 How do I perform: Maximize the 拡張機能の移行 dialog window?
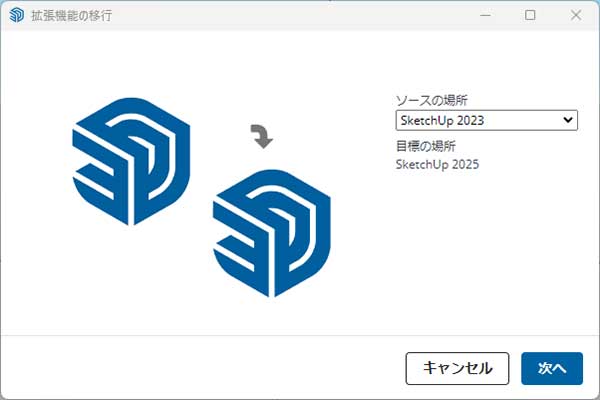click(x=530, y=15)
